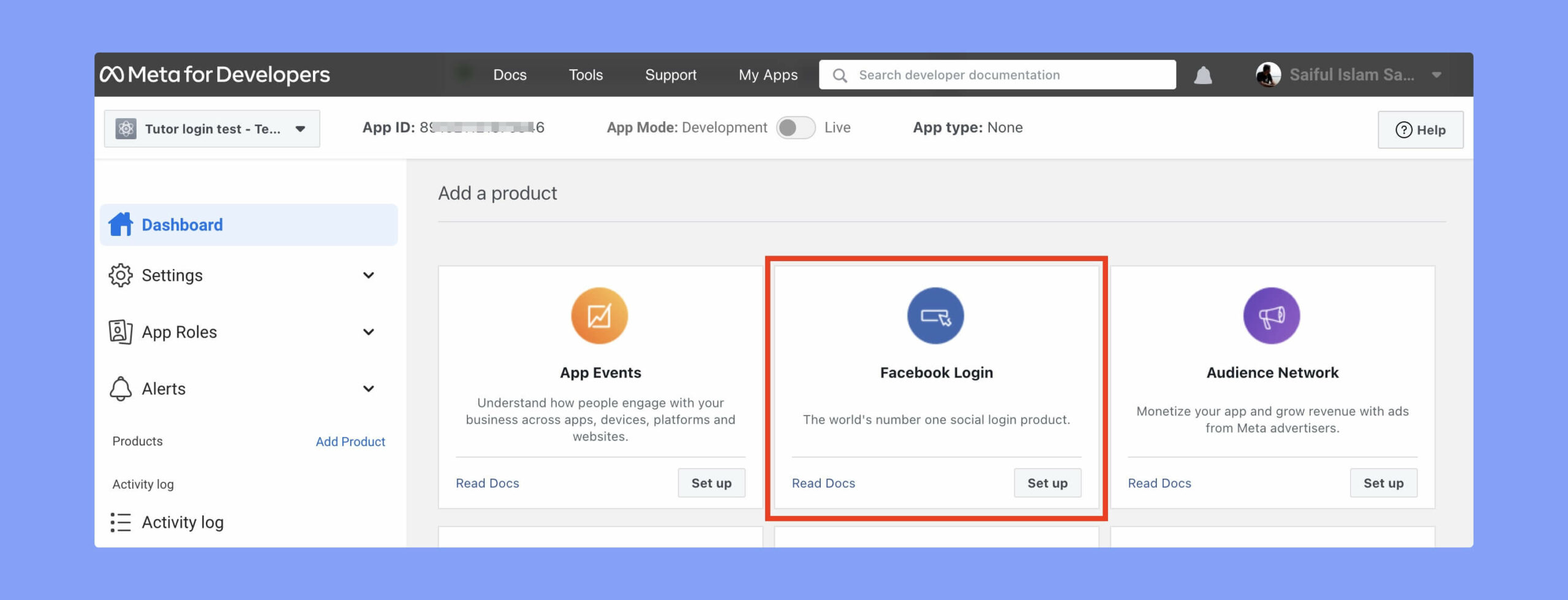The image size is (1568, 600).
Task: Open the account dropdown arrow
Action: click(x=1436, y=75)
